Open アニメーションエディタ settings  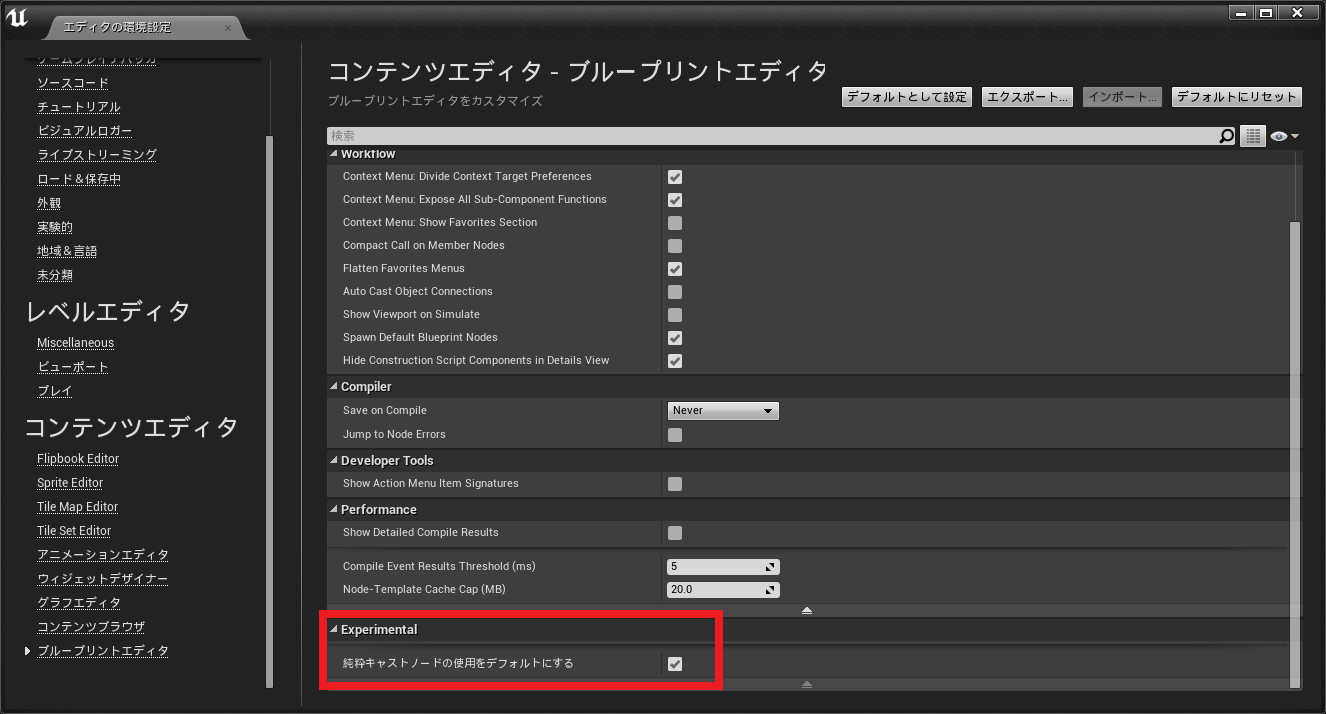point(103,555)
